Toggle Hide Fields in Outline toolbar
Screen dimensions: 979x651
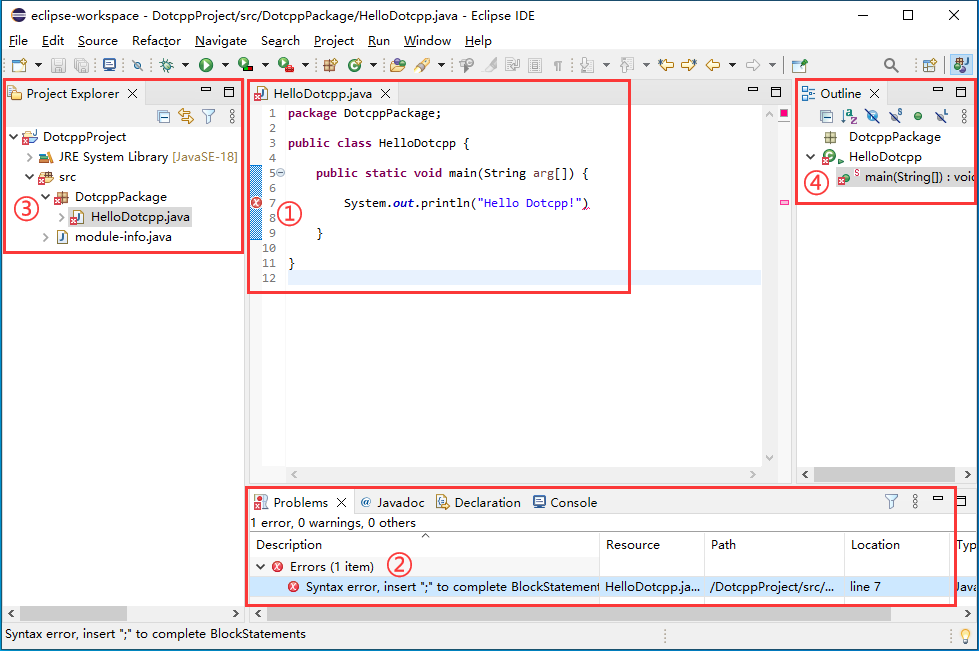click(x=872, y=116)
